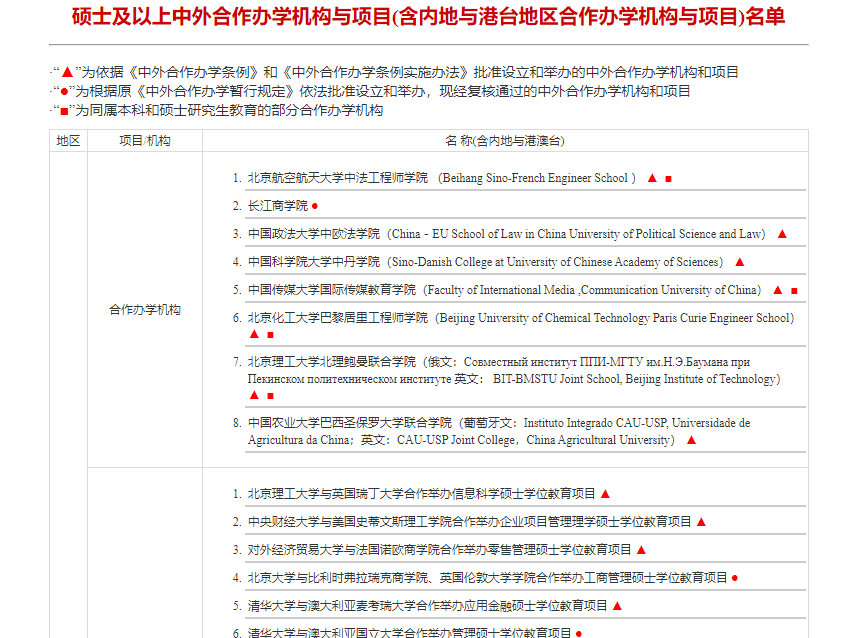Image resolution: width=843 pixels, height=638 pixels.
Task: Click the 地区 column header
Action: pyautogui.click(x=68, y=141)
